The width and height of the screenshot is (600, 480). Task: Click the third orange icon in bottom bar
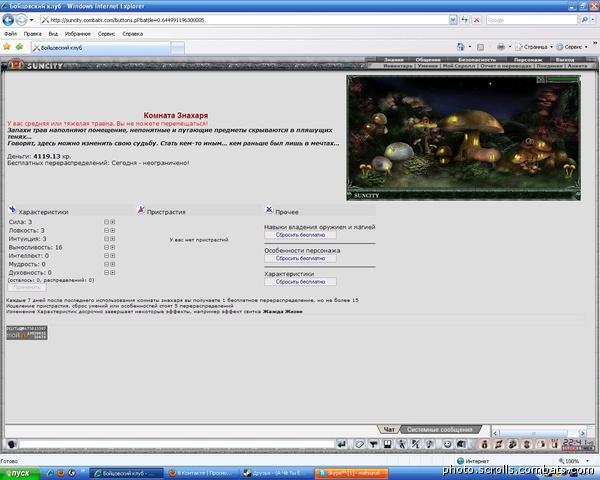click(513, 444)
